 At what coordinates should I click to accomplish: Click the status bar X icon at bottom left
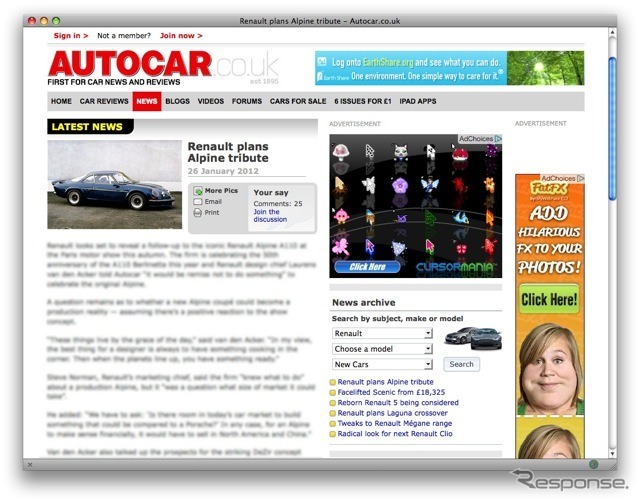(x=30, y=464)
